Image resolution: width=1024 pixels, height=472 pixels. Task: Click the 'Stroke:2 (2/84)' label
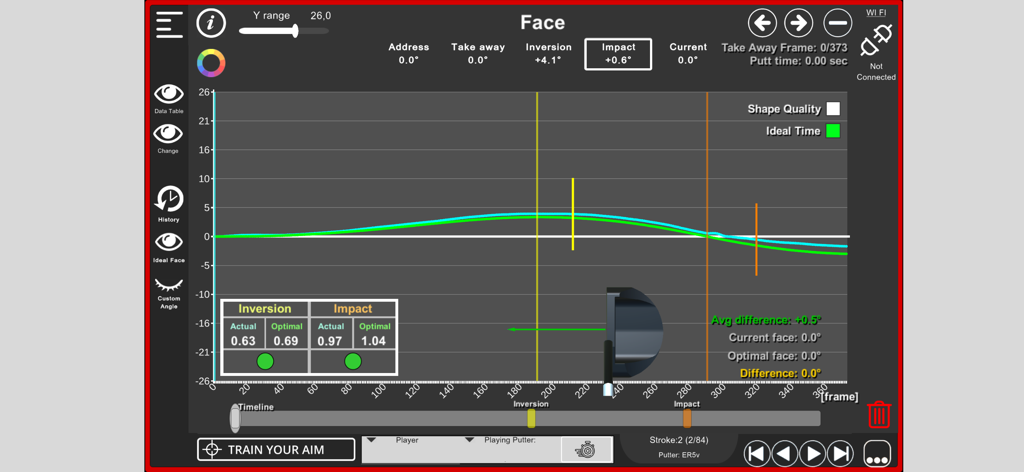click(679, 439)
